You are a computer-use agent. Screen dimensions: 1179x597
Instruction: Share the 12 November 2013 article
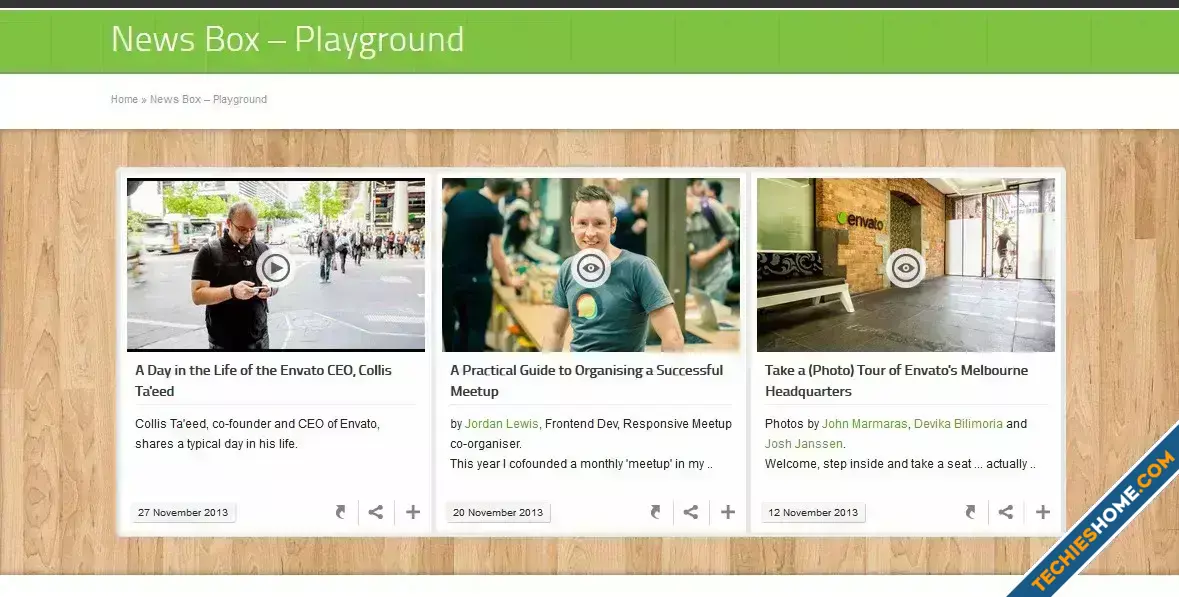coord(1006,512)
